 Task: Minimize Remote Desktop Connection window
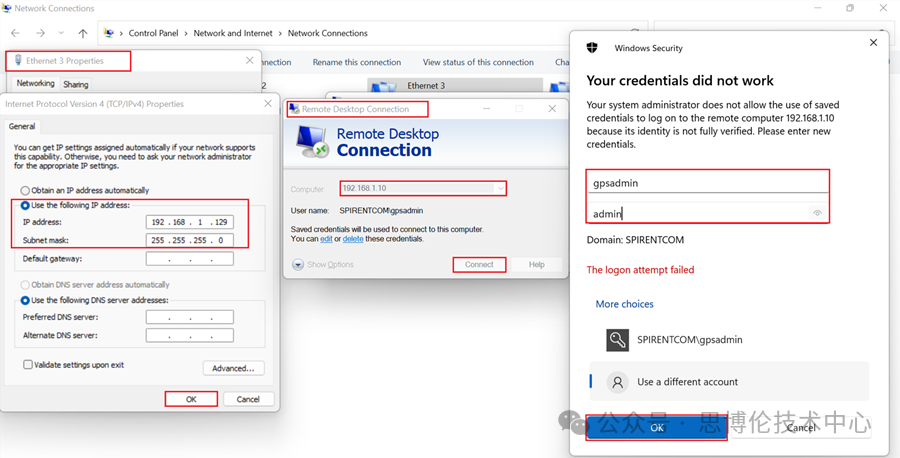pos(487,108)
